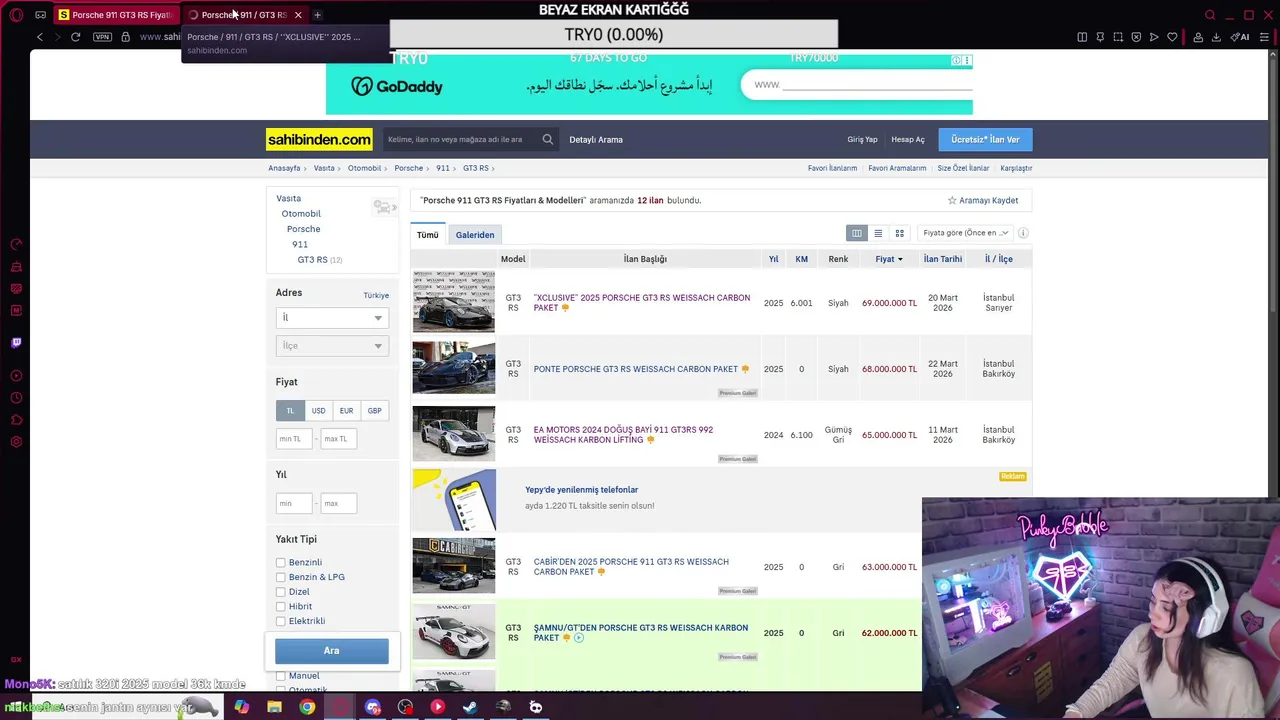Open Hesap Aç signup link
The height and width of the screenshot is (720, 1280).
(908, 140)
